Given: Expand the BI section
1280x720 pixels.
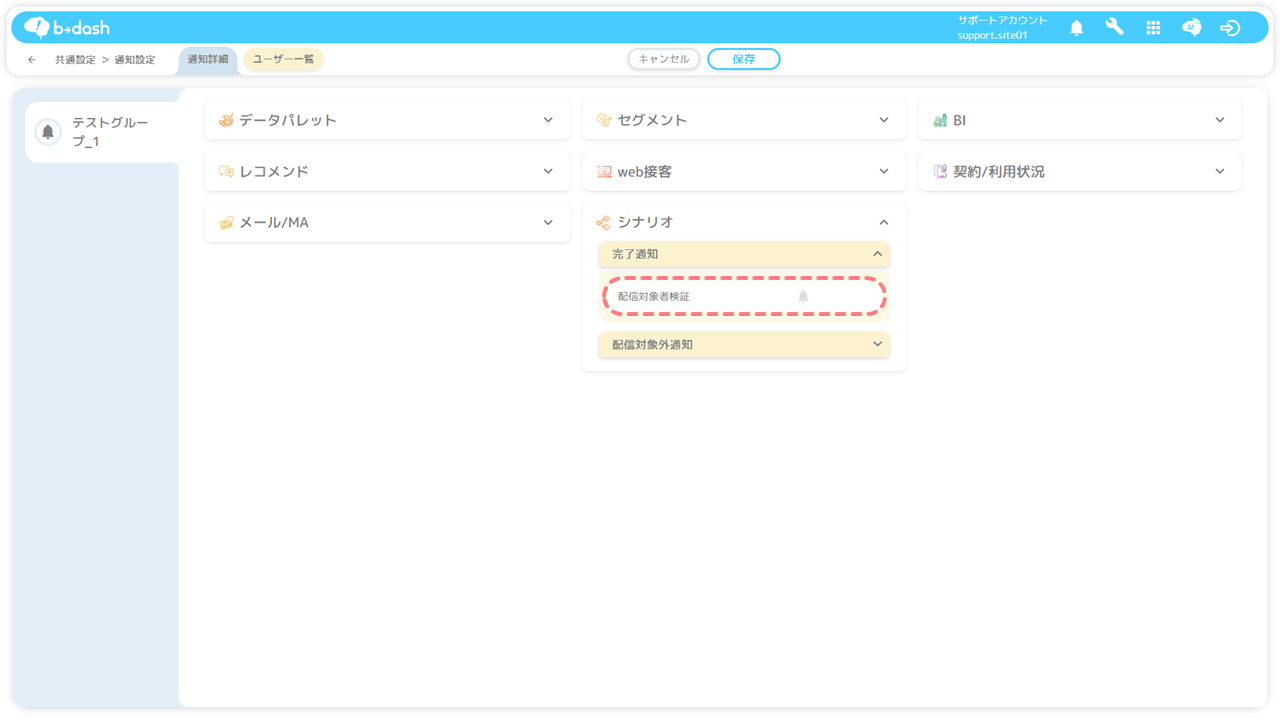Looking at the screenshot, I should (x=1219, y=120).
